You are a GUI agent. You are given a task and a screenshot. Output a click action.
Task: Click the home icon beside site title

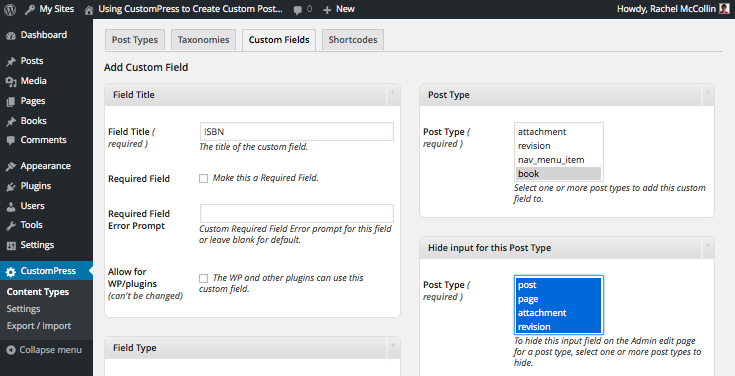click(x=89, y=10)
